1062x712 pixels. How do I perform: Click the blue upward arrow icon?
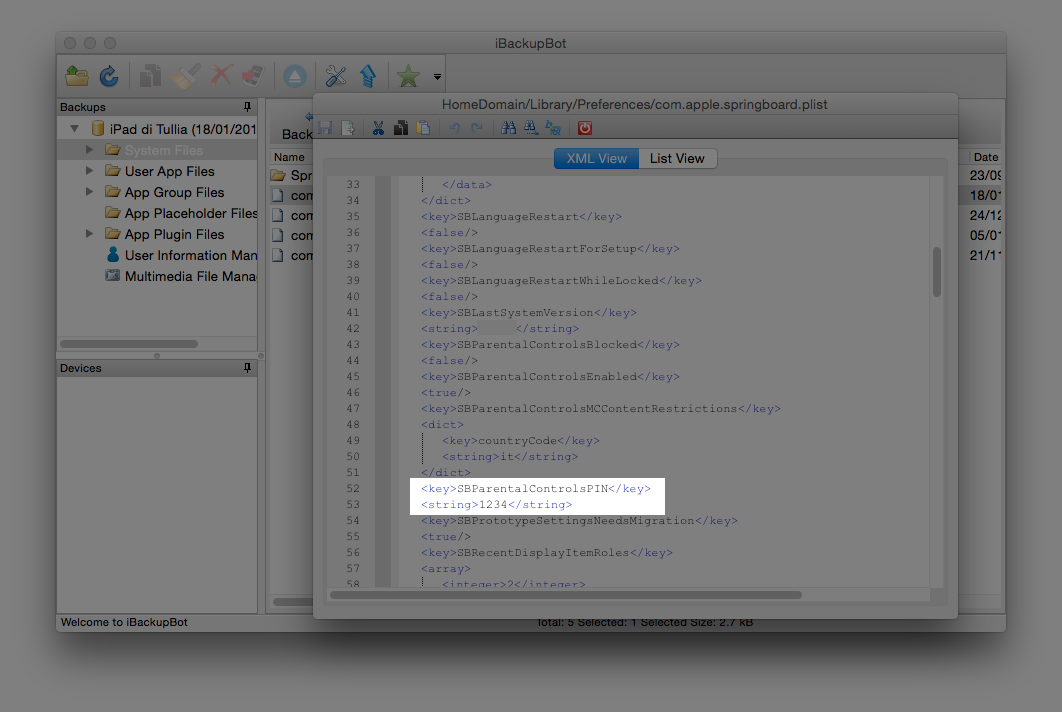[x=368, y=76]
